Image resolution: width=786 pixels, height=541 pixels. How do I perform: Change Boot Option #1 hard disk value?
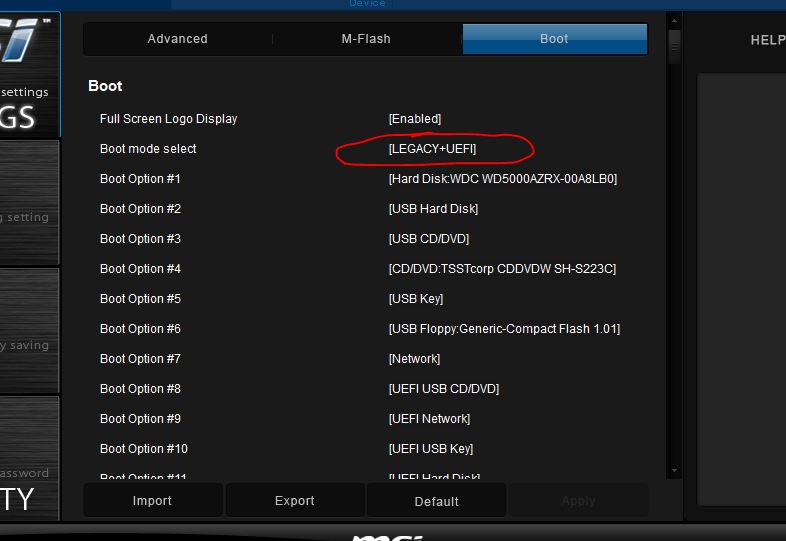tap(502, 179)
